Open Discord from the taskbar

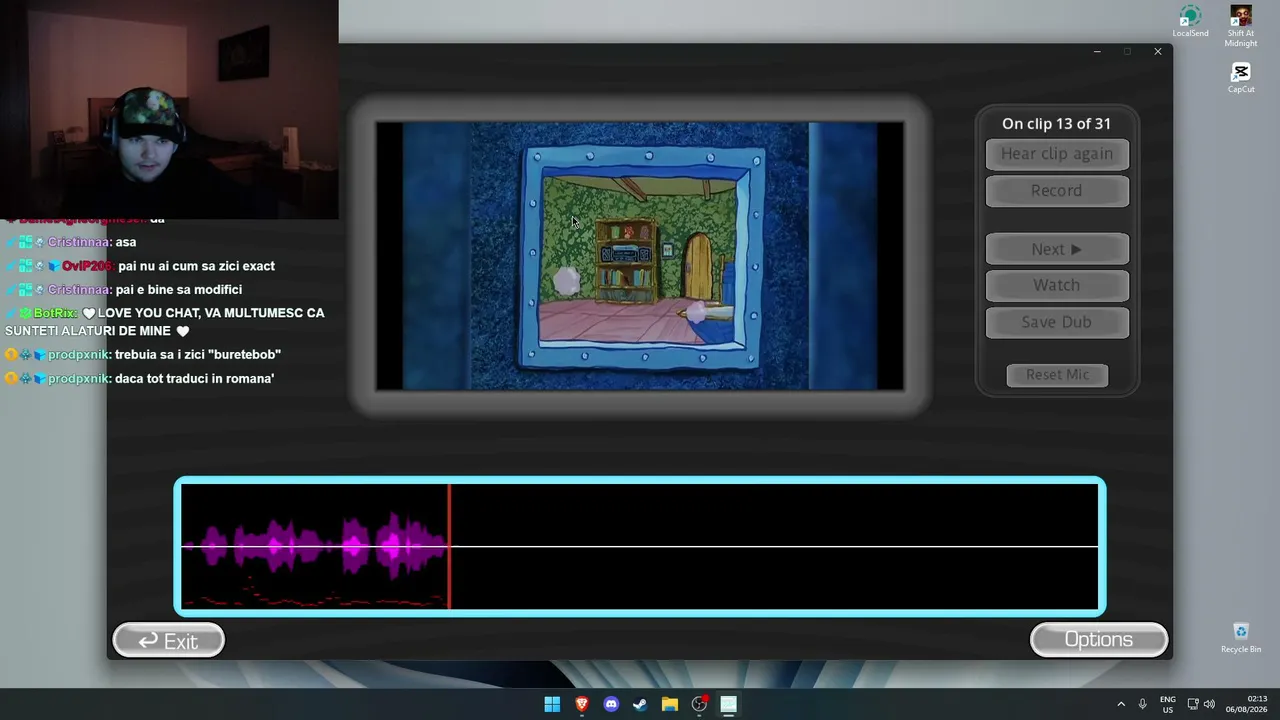tap(611, 704)
